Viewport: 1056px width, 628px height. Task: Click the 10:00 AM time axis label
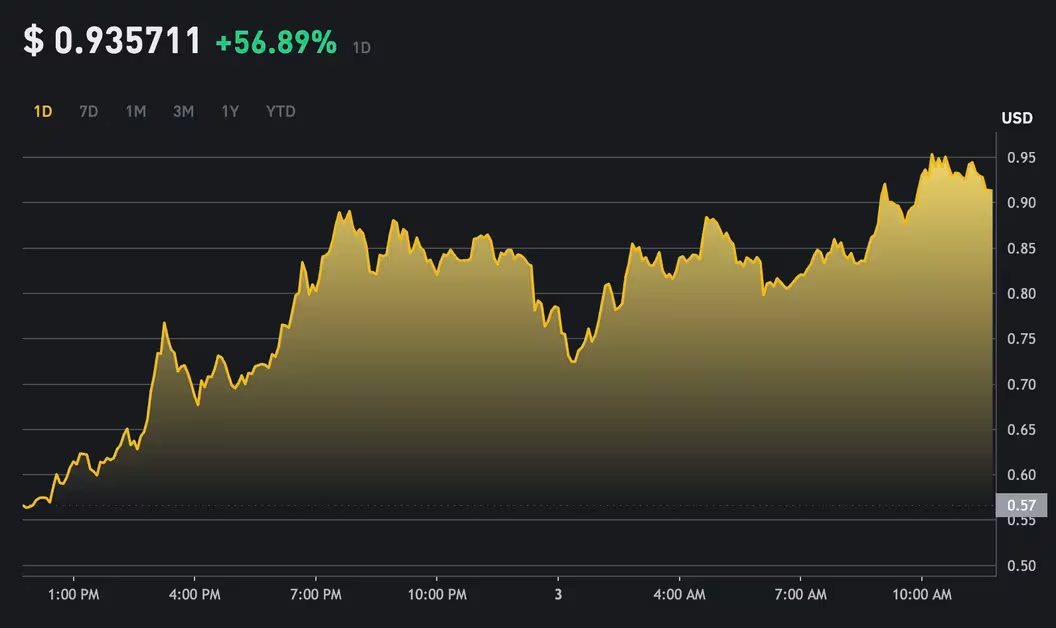[921, 595]
